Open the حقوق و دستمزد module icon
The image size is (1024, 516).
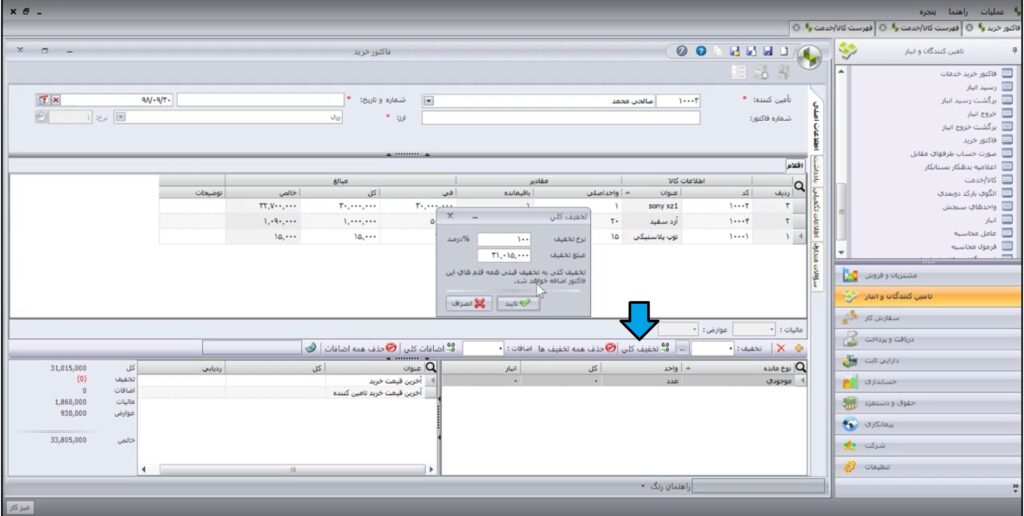[x=850, y=404]
